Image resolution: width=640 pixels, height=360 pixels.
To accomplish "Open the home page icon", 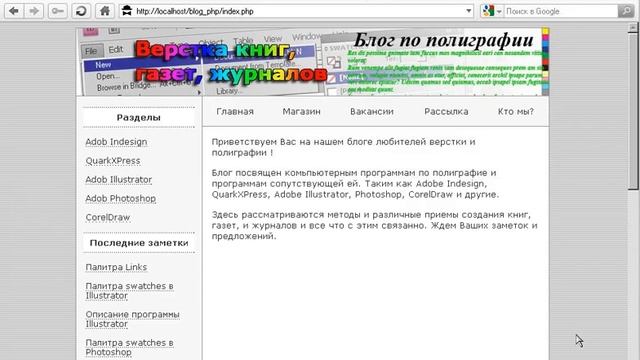I will 105,11.
